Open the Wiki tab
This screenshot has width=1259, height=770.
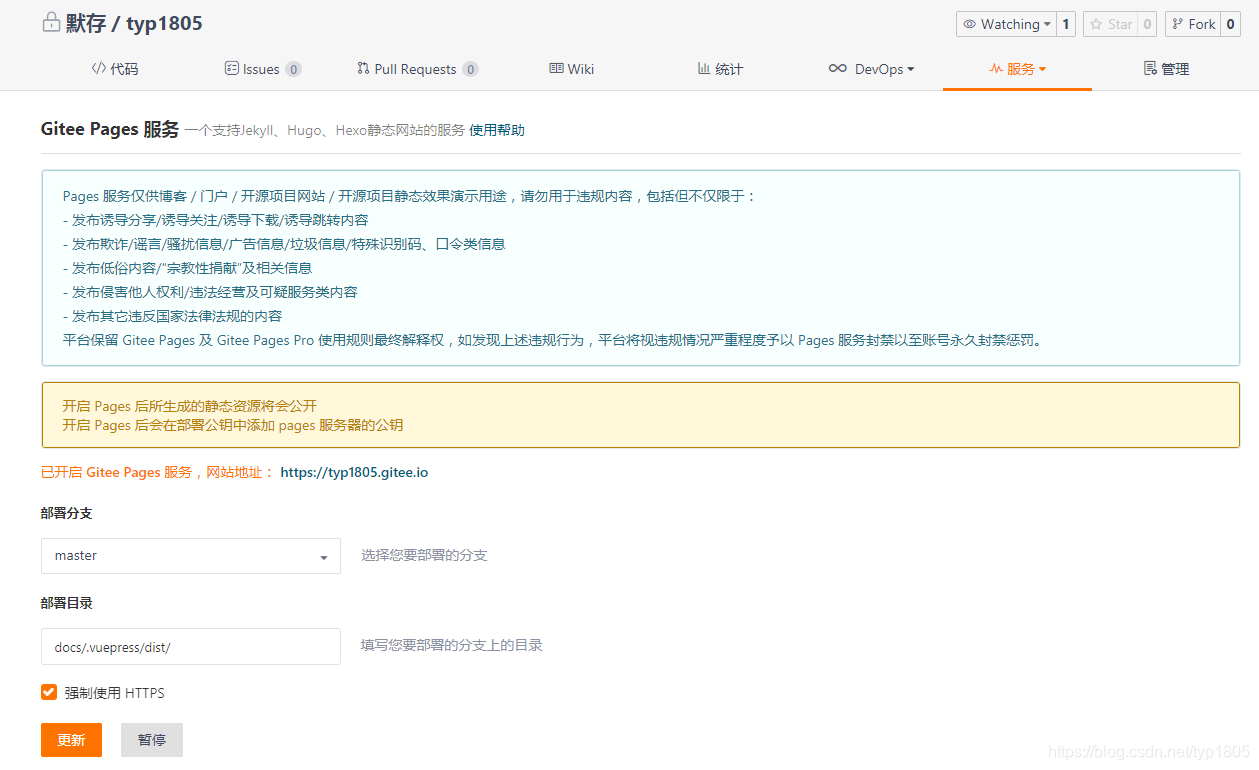pyautogui.click(x=572, y=69)
